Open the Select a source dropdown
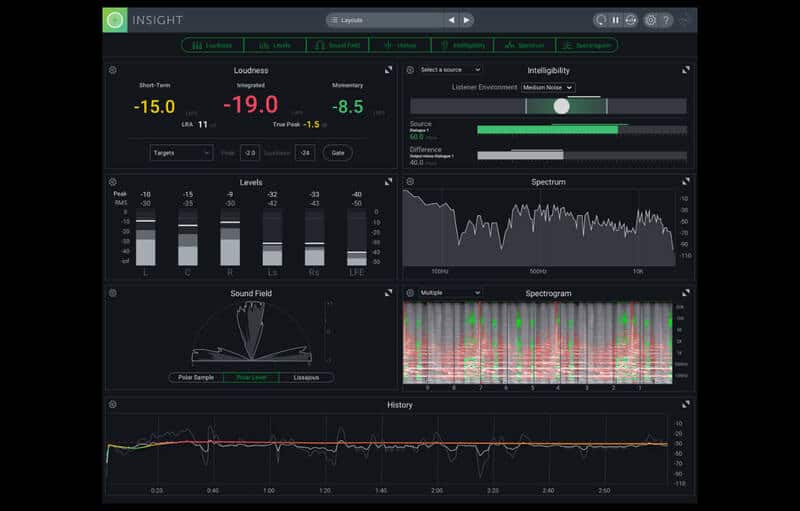Screen dimensions: 800x511 pos(450,69)
